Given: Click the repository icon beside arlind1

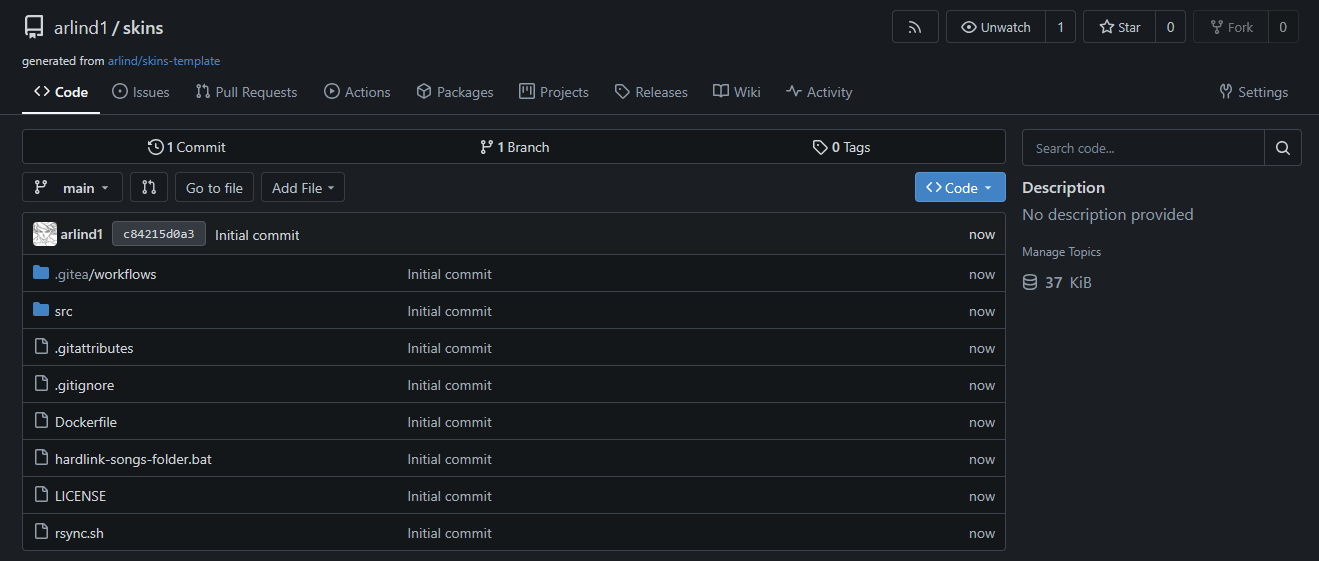Looking at the screenshot, I should [34, 27].
